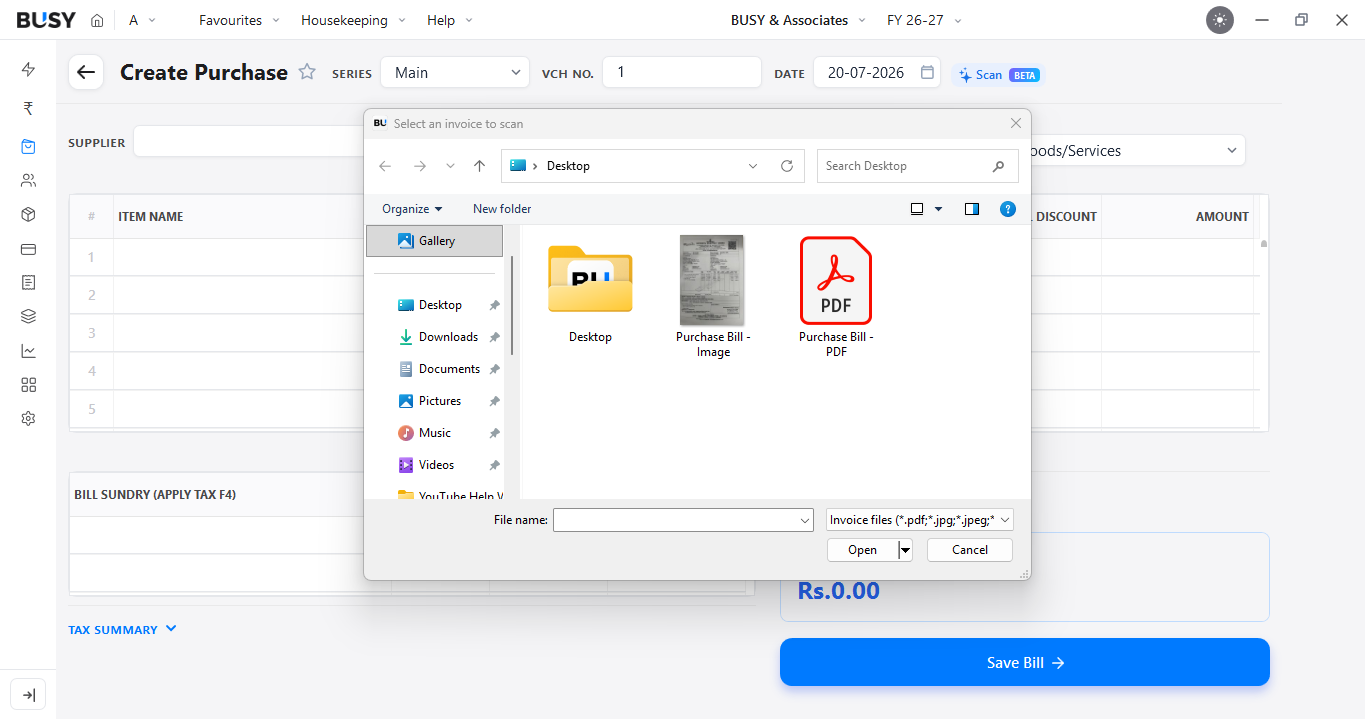Image resolution: width=1365 pixels, height=719 pixels.
Task: Open the Housekeeping menu
Action: 353,20
